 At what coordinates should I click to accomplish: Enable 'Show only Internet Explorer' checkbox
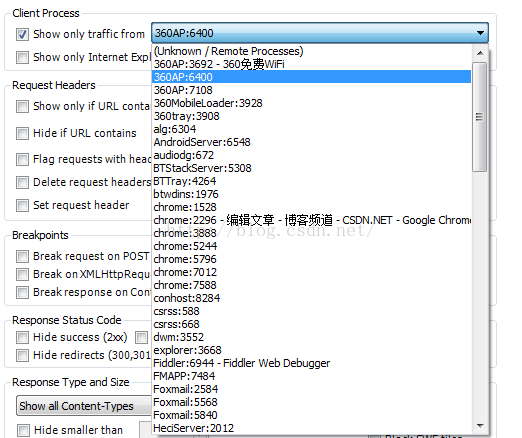(x=22, y=57)
